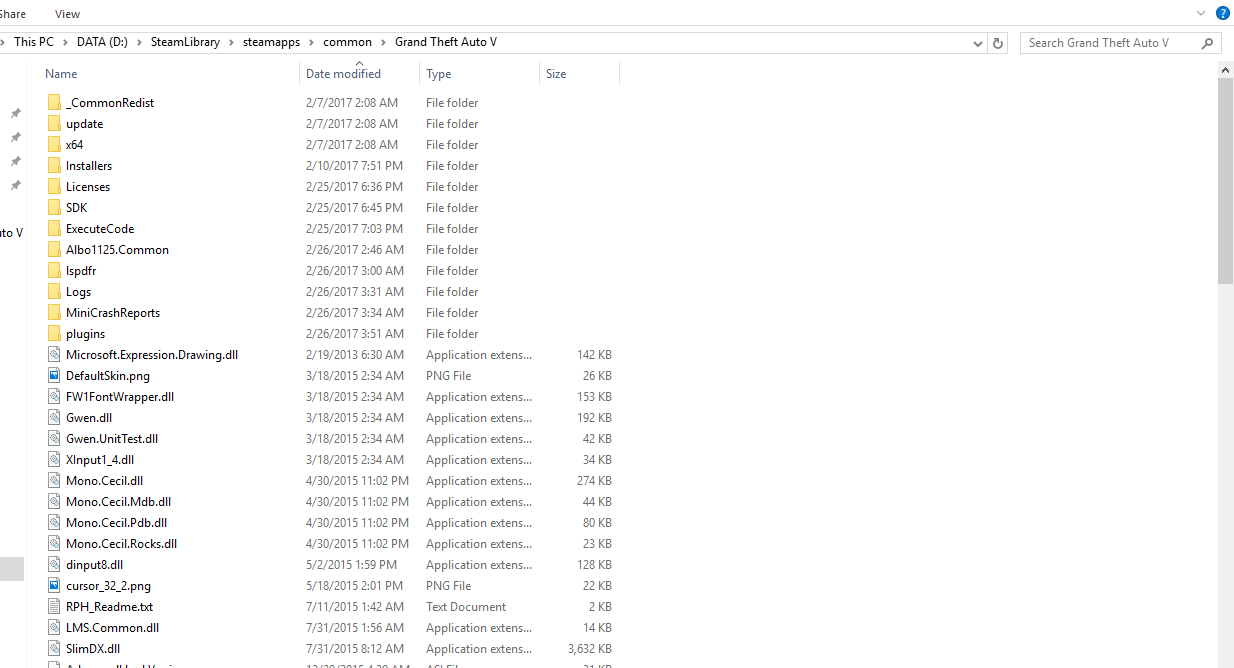Screen dimensions: 1234x668
Task: Select the Installers folder icon
Action: [54, 165]
